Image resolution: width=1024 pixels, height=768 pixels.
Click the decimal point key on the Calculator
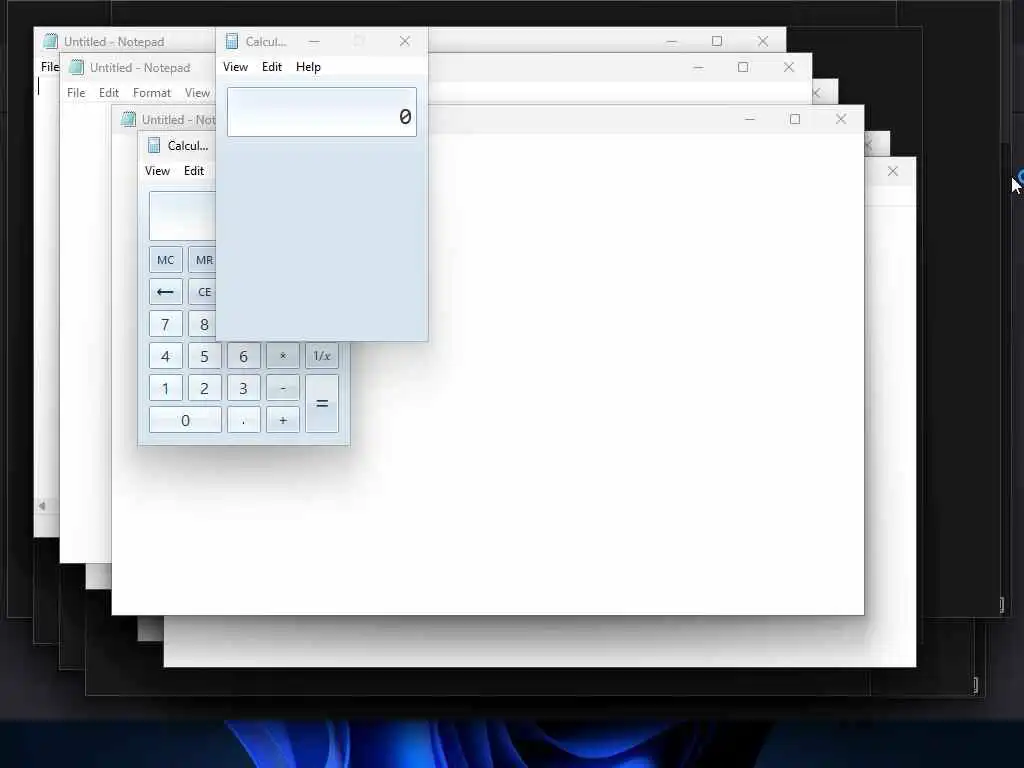point(244,420)
